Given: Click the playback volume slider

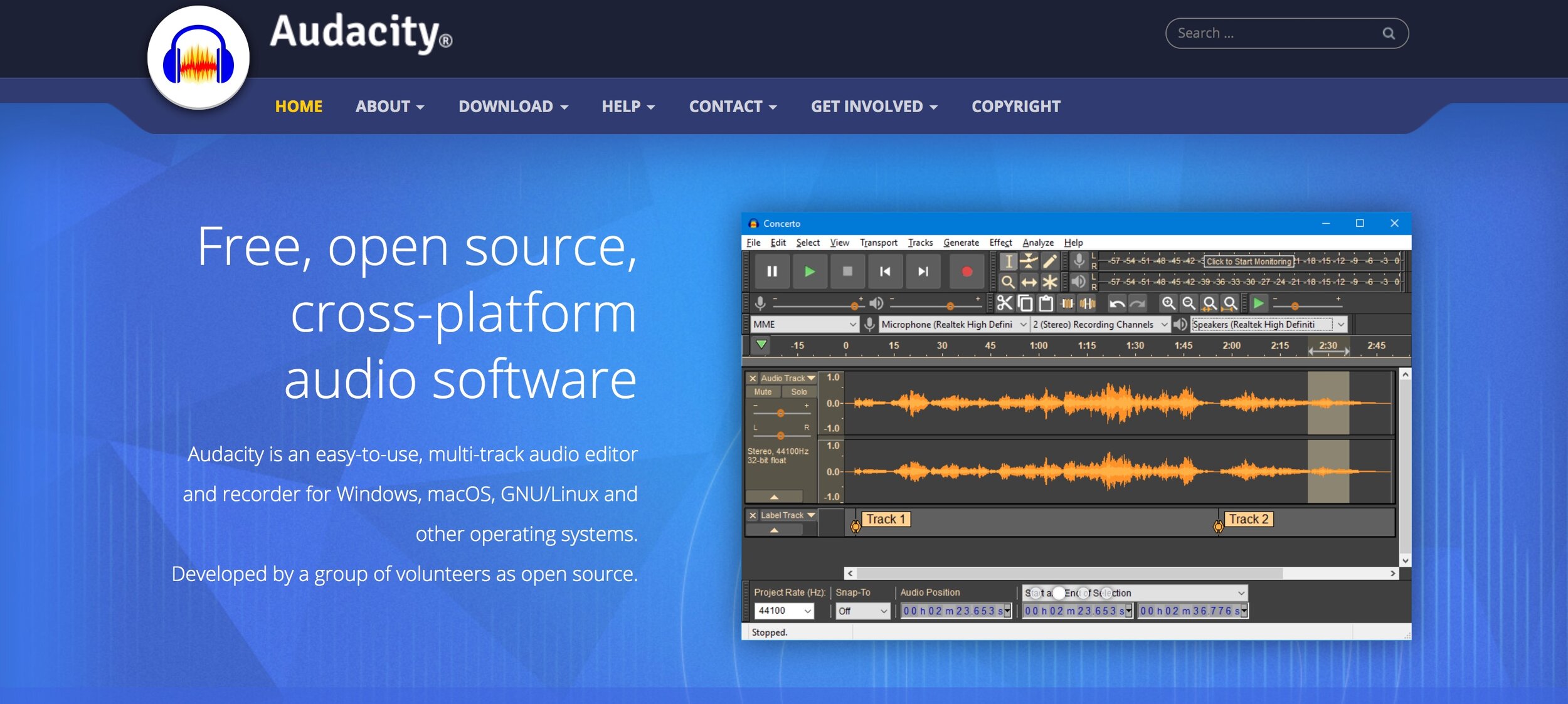Looking at the screenshot, I should point(935,305).
